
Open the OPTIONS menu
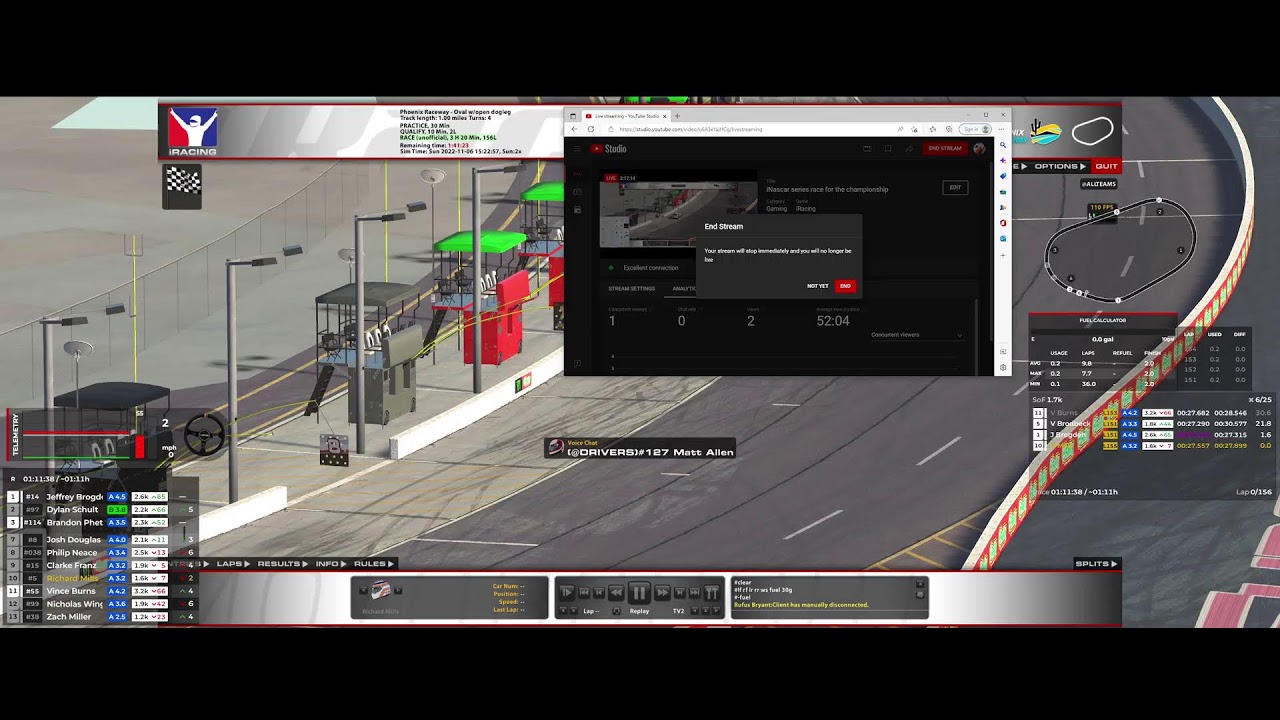tap(1060, 166)
